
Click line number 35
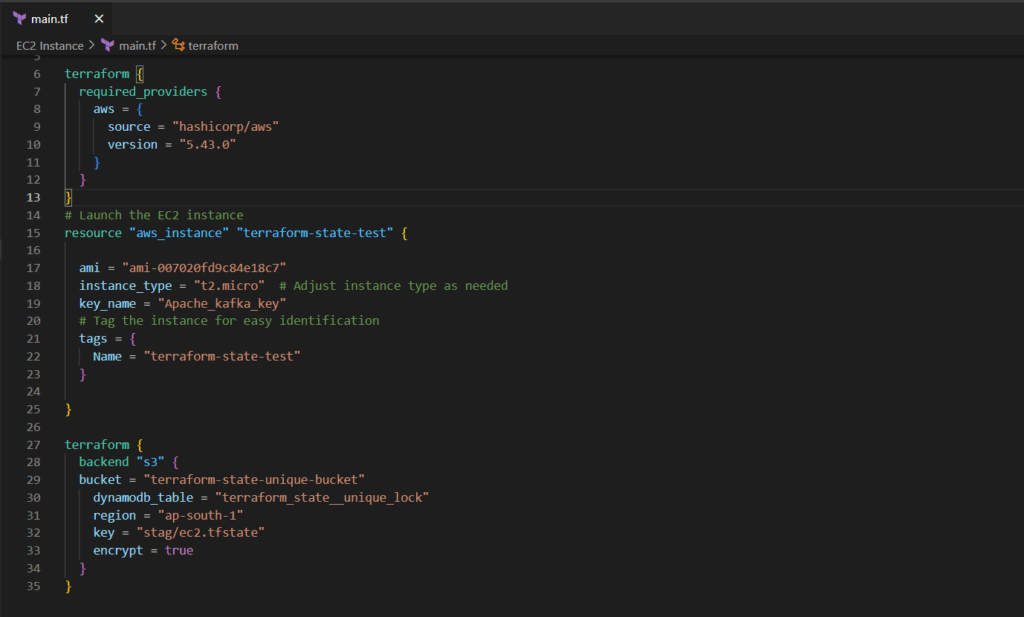[33, 586]
